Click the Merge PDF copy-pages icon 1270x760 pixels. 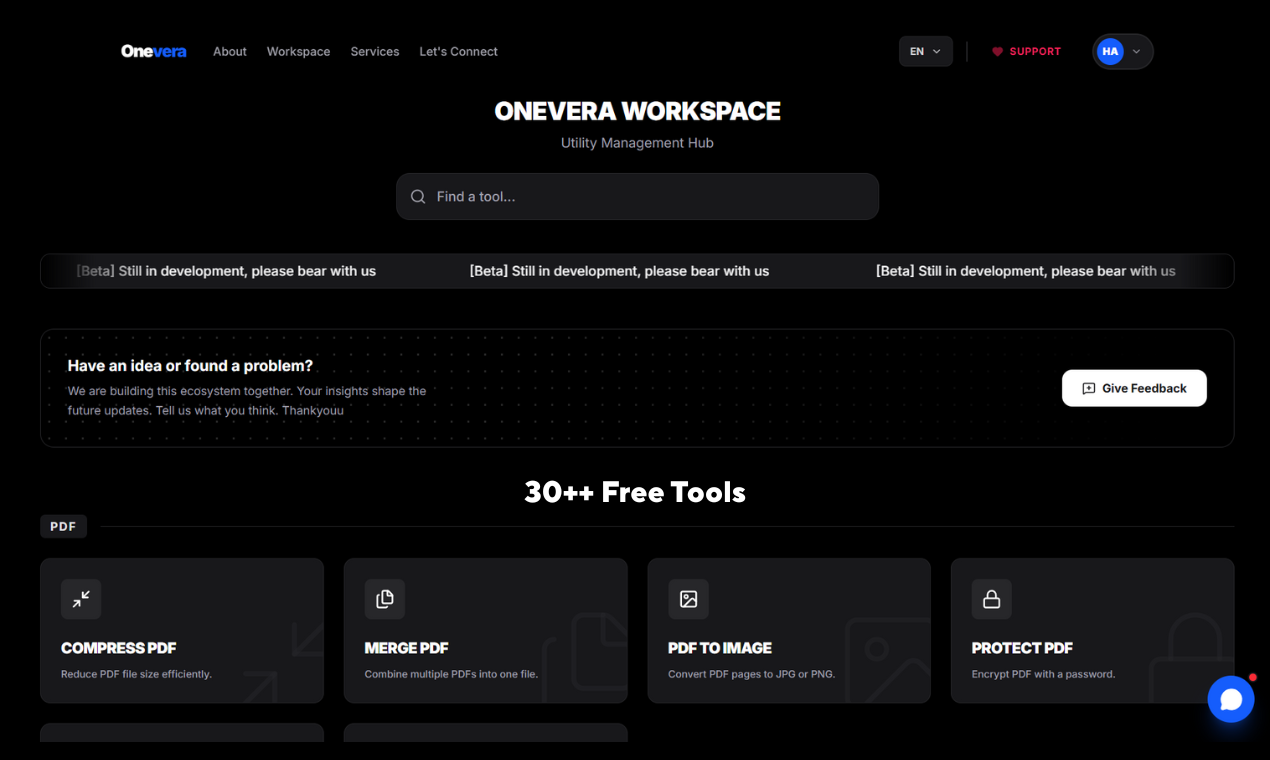(x=385, y=599)
